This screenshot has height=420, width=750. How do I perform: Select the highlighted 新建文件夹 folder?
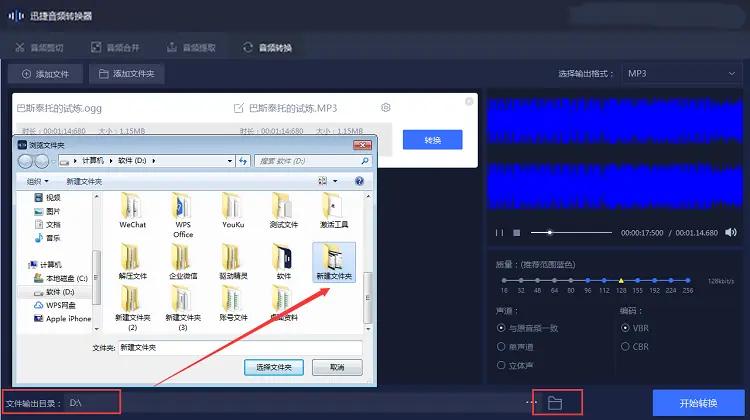[x=334, y=262]
